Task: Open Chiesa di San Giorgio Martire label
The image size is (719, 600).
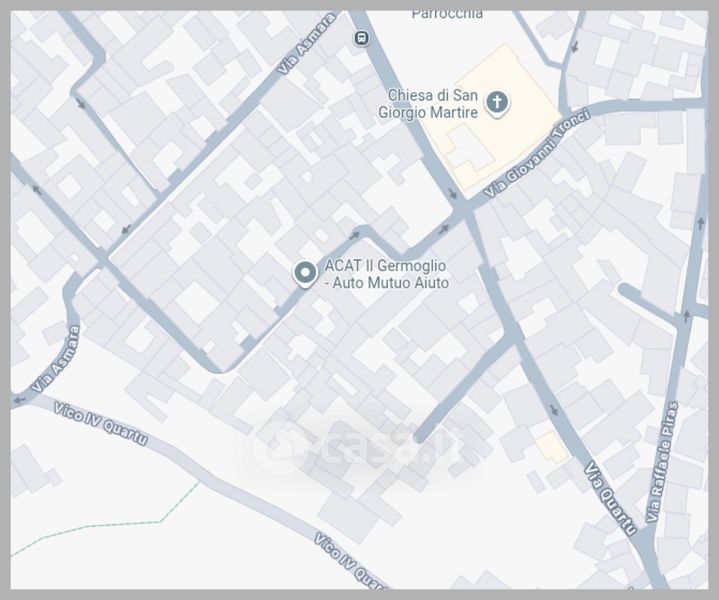Action: click(x=428, y=104)
